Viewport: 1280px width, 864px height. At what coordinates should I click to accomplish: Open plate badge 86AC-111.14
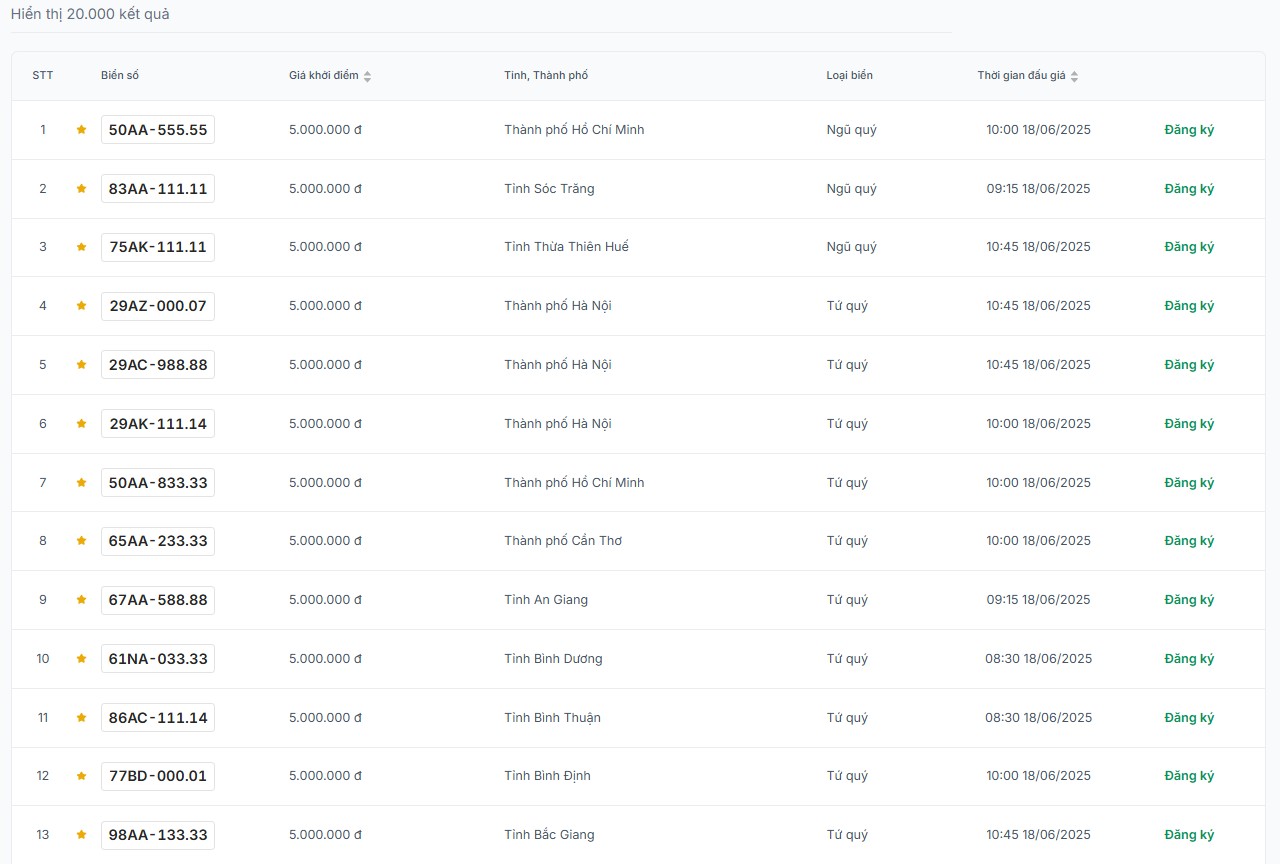(x=158, y=718)
